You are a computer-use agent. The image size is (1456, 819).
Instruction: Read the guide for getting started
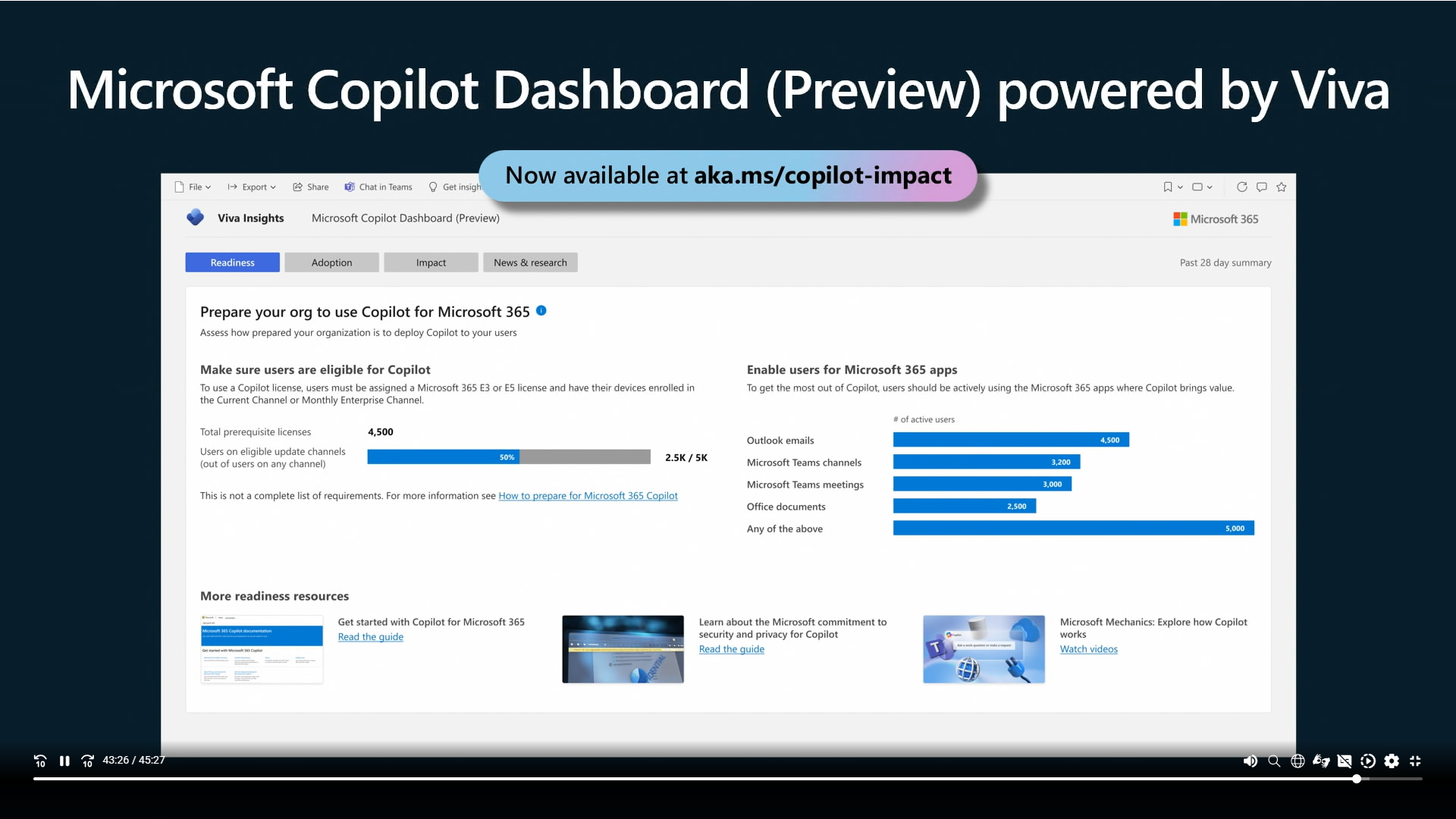(x=370, y=637)
